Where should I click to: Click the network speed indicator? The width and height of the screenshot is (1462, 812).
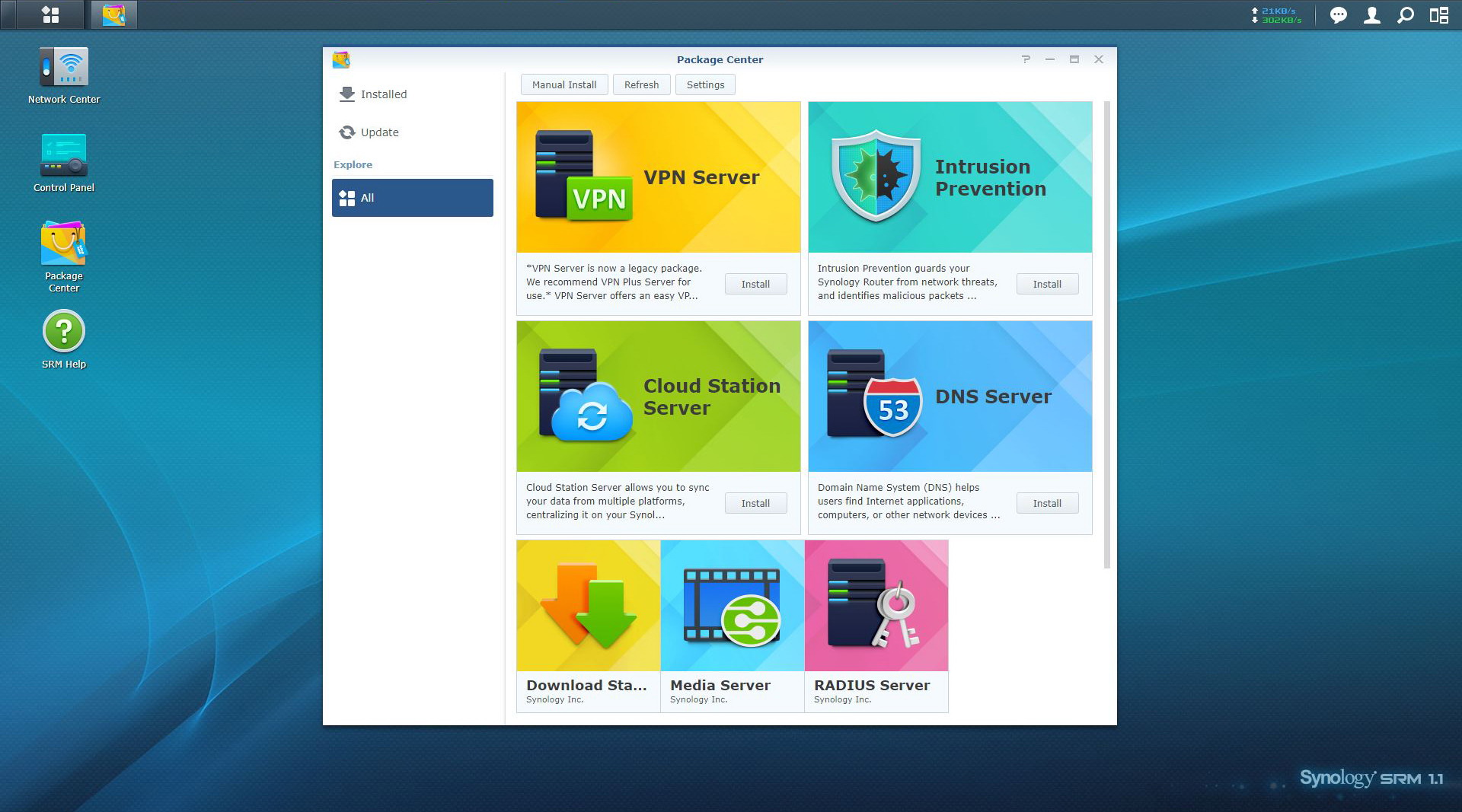click(1276, 15)
